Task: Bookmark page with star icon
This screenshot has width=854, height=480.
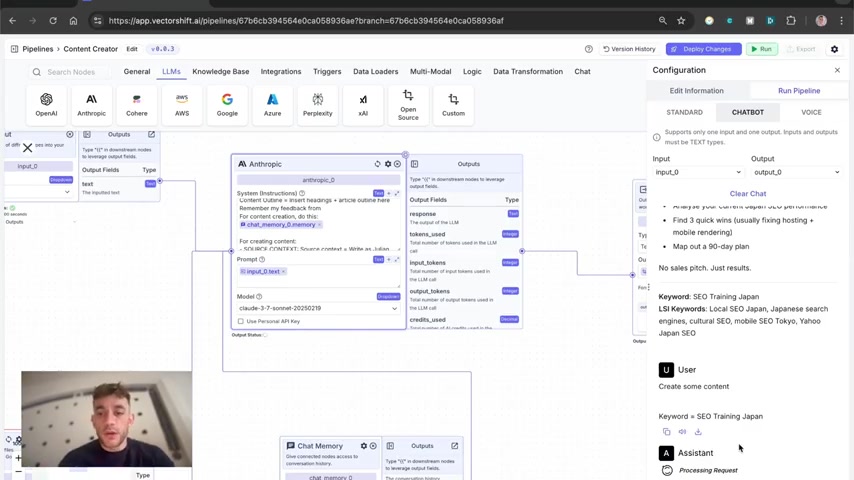Action: pyautogui.click(x=681, y=21)
